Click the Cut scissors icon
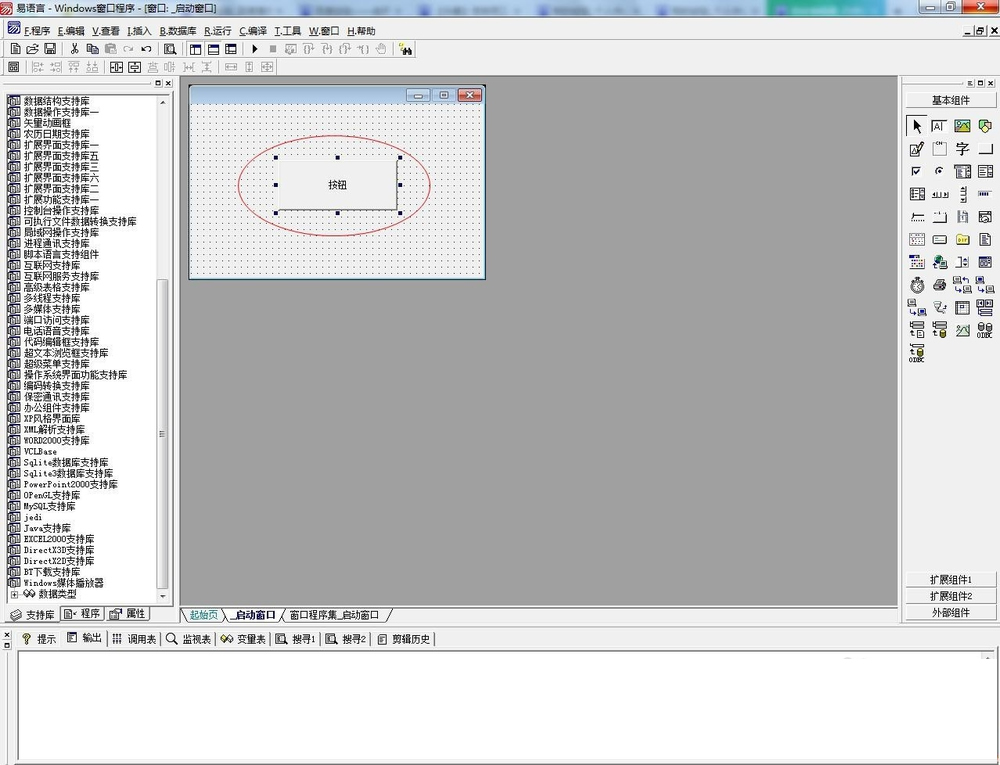Screen dimensions: 1000x765 pyautogui.click(x=75, y=49)
